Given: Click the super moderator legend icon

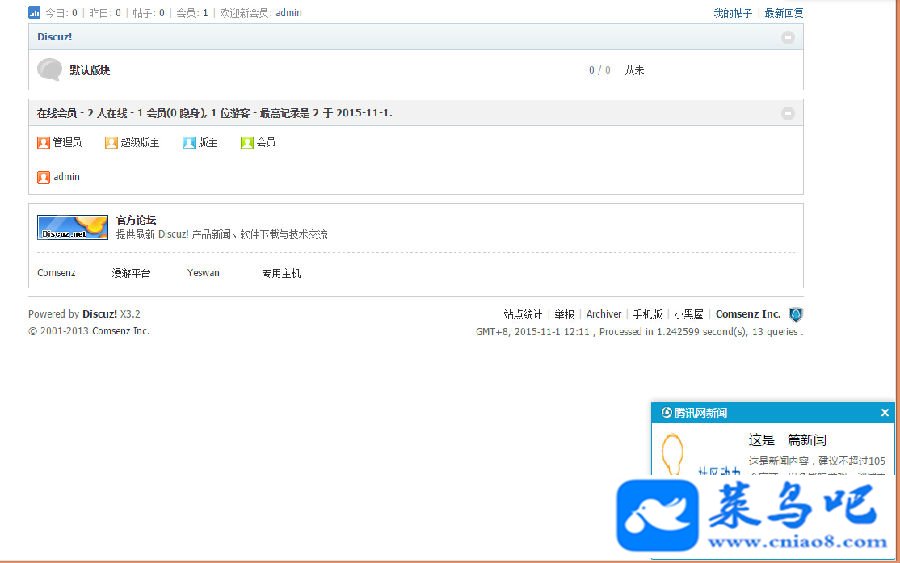Looking at the screenshot, I should click(x=111, y=142).
